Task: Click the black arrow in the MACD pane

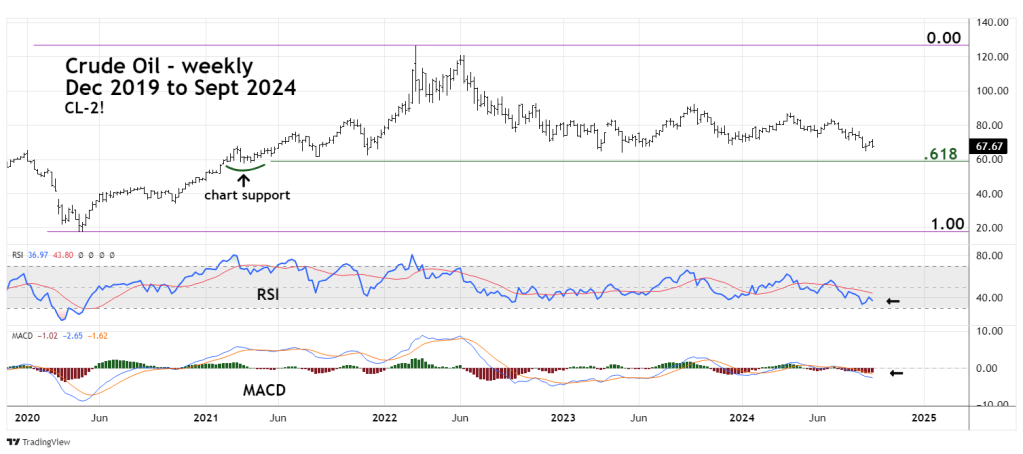Action: click(896, 374)
